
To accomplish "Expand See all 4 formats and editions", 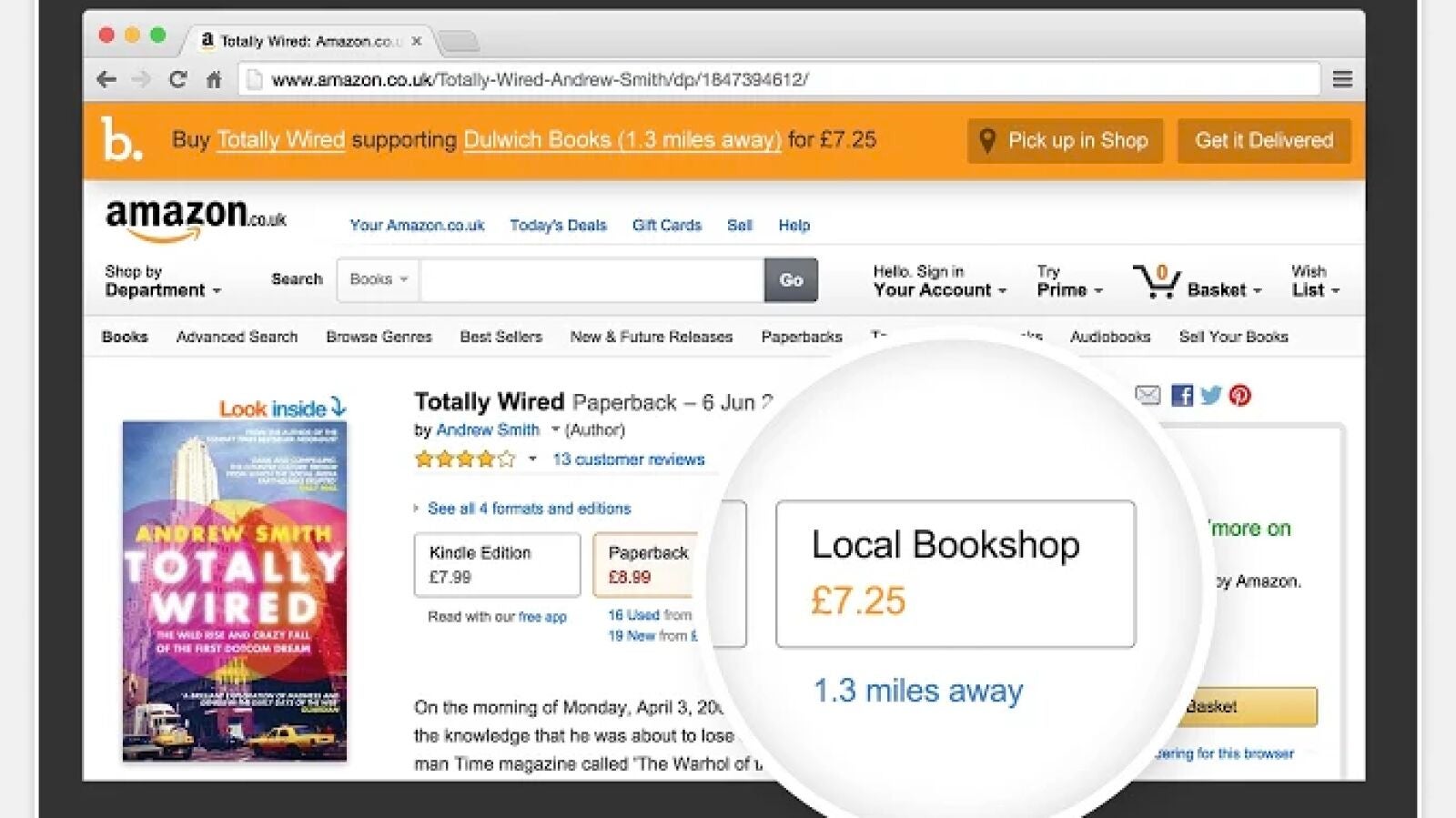I will click(x=529, y=509).
